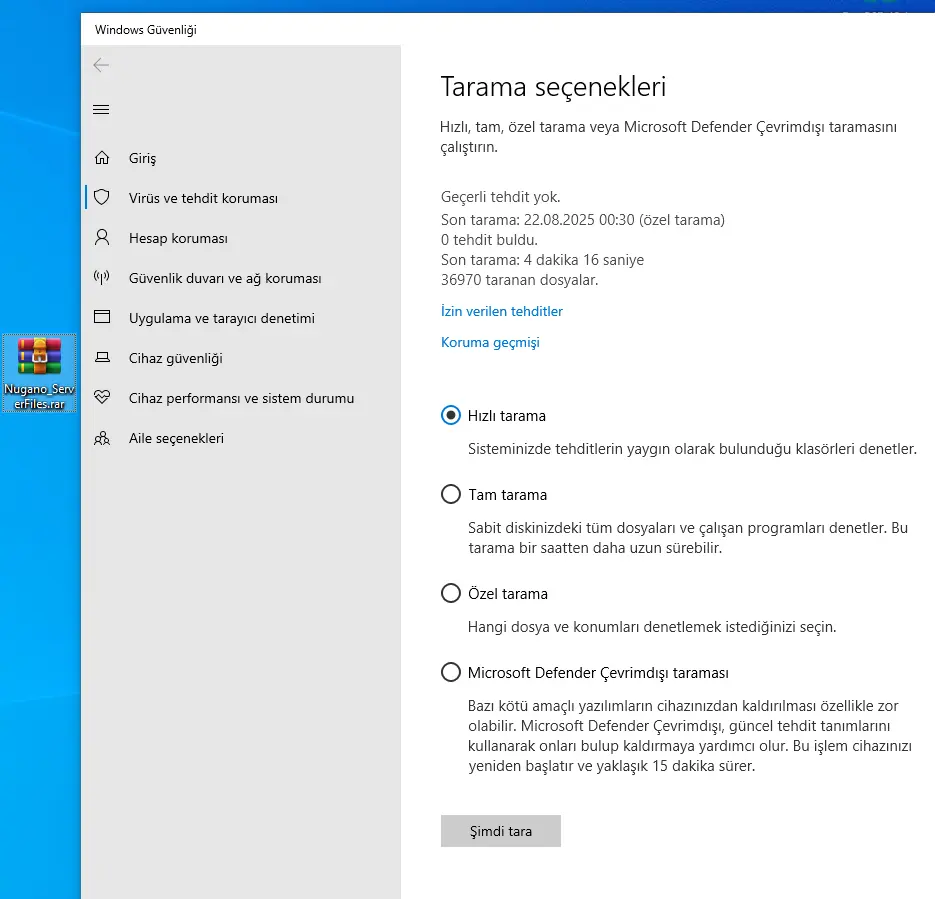Screen dimensions: 935x899
Task: Click the heart icon for device performance
Action: point(102,397)
